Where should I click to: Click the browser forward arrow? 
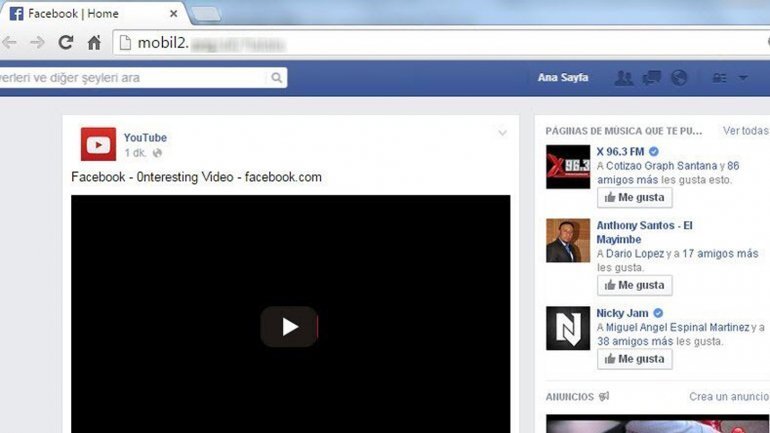(37, 43)
